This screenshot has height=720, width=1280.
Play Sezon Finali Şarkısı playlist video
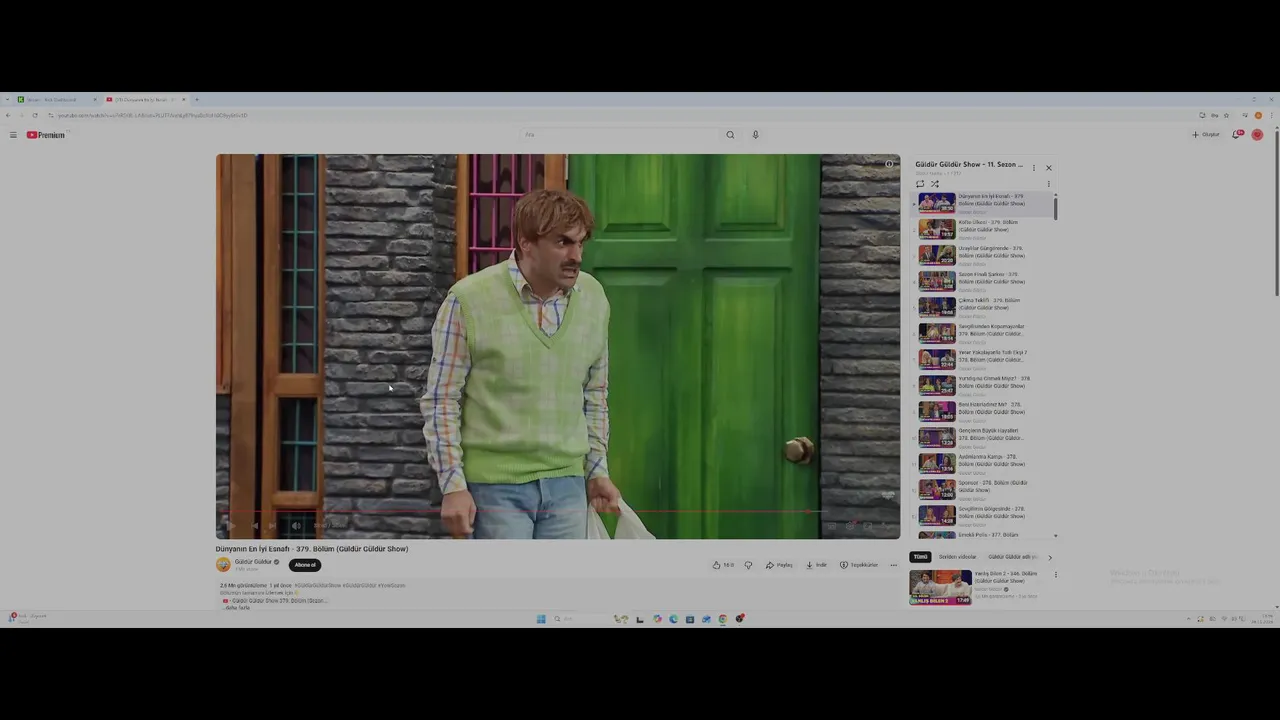pyautogui.click(x=984, y=281)
